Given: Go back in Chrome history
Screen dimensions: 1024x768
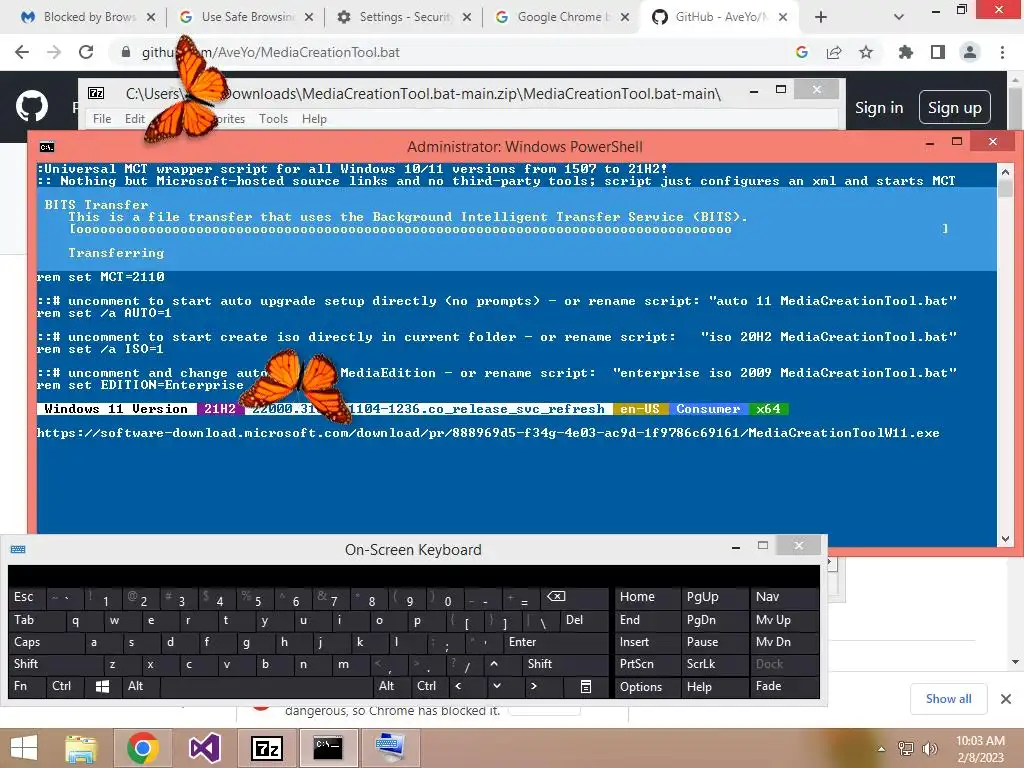Looking at the screenshot, I should click(22, 52).
